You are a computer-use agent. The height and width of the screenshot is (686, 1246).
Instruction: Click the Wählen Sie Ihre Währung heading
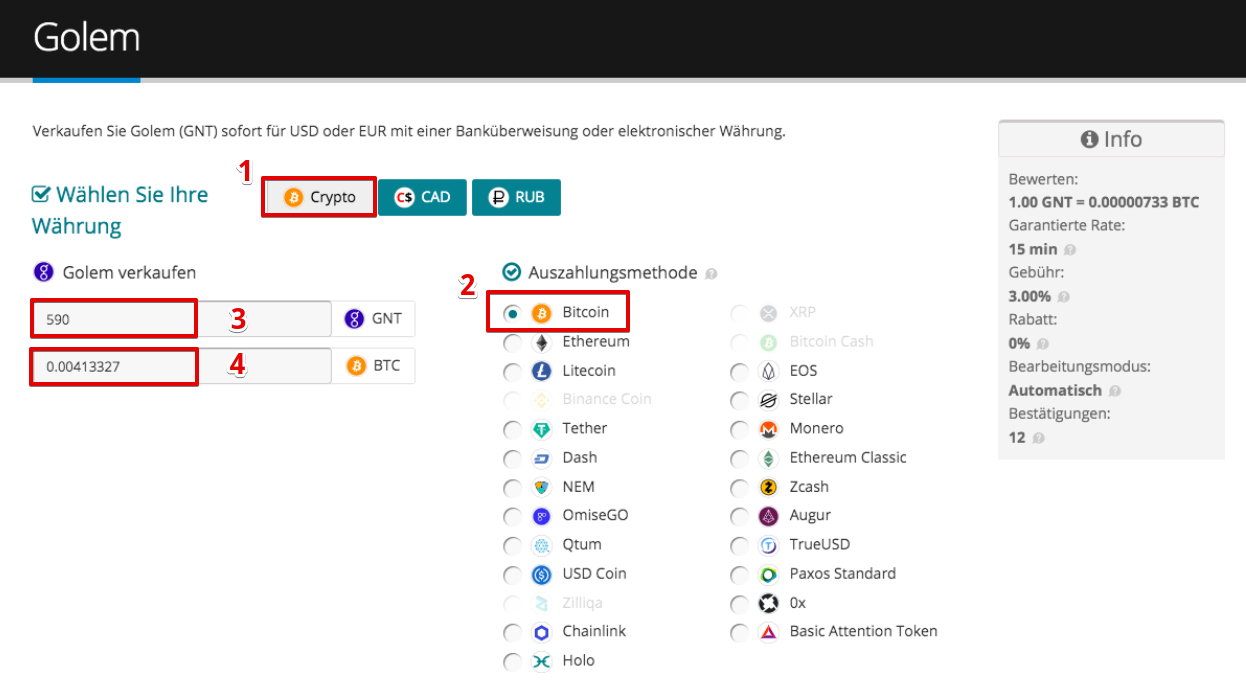pyautogui.click(x=120, y=210)
